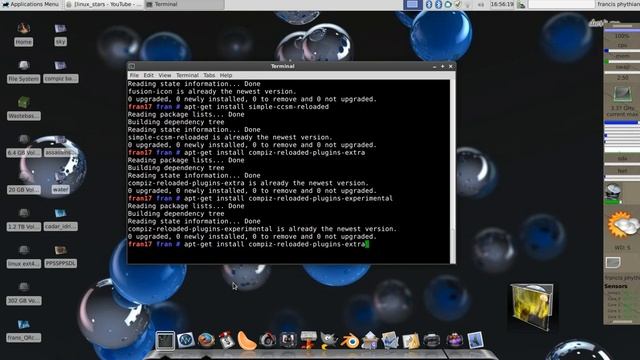Open the Help menu in Terminal
Viewport: 640px width, 360px height.
point(226,75)
